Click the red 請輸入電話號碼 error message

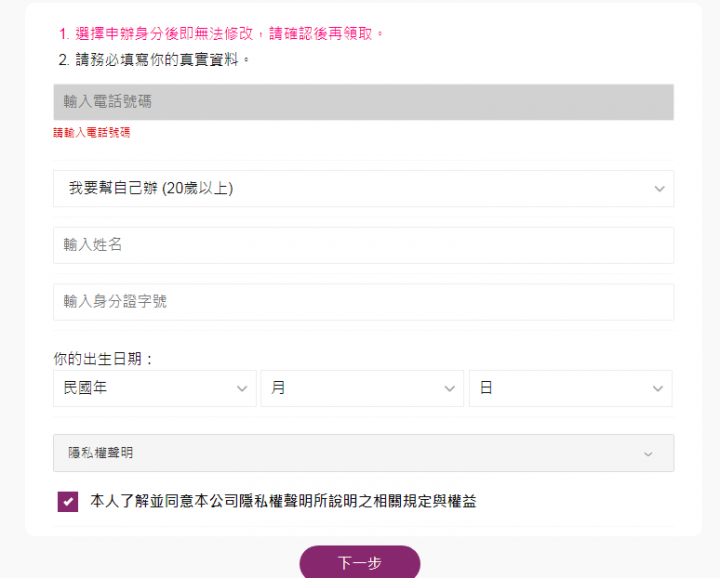click(x=92, y=133)
